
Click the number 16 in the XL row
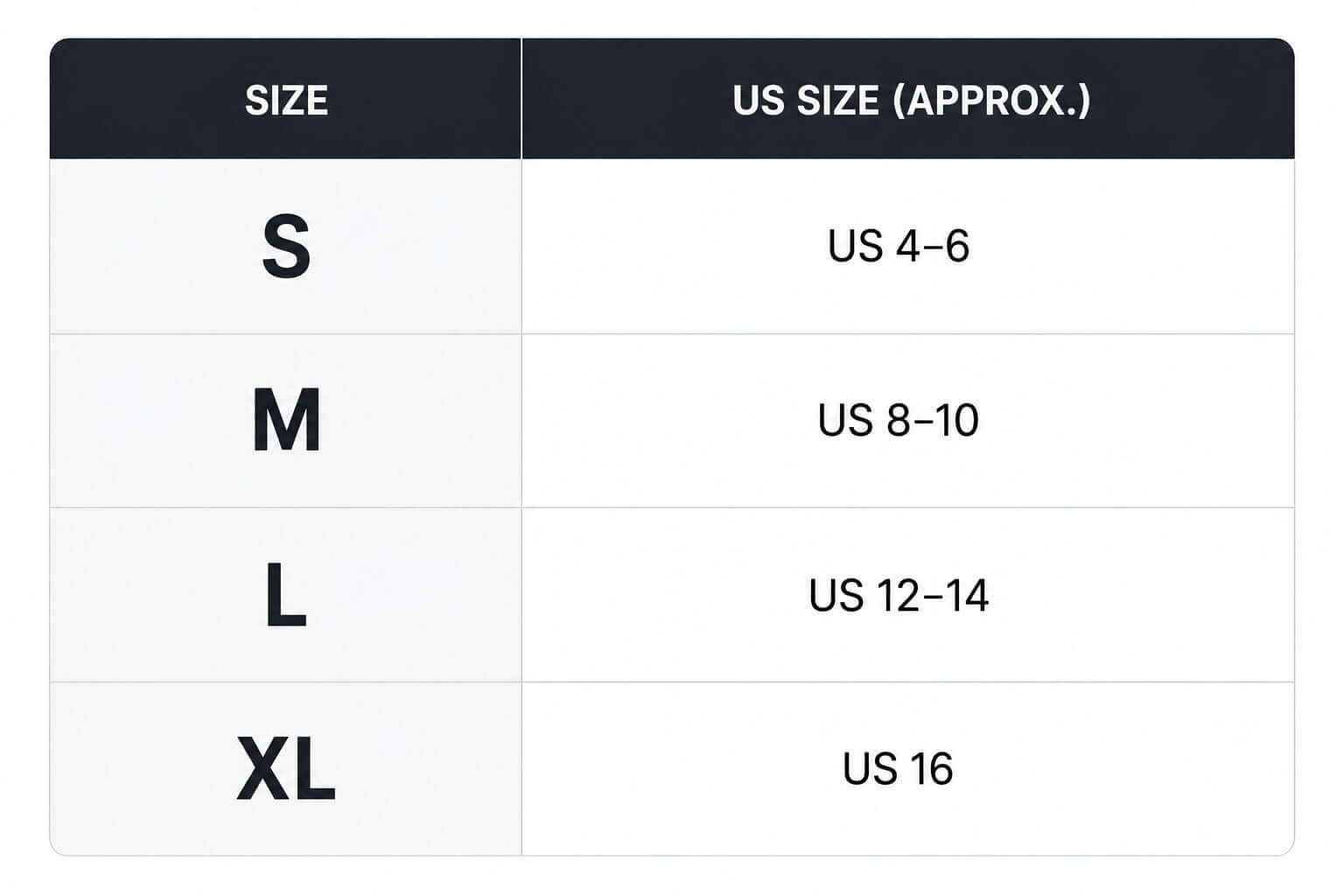[x=932, y=768]
